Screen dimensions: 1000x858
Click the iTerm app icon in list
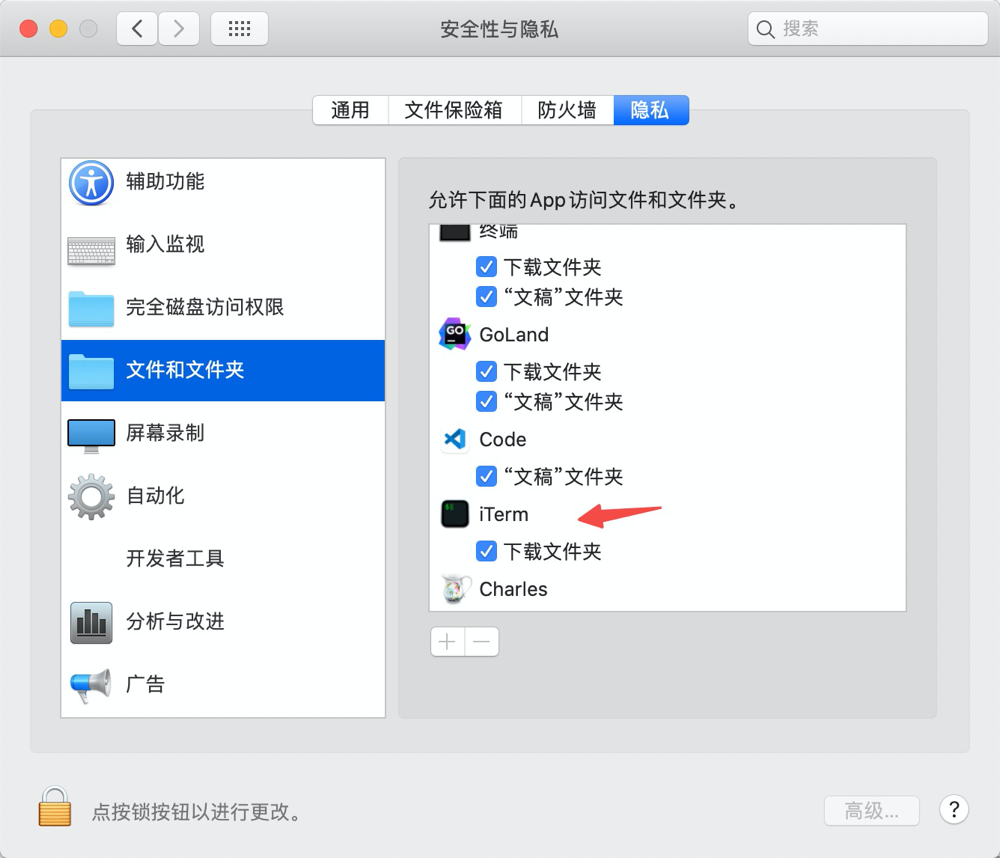454,515
